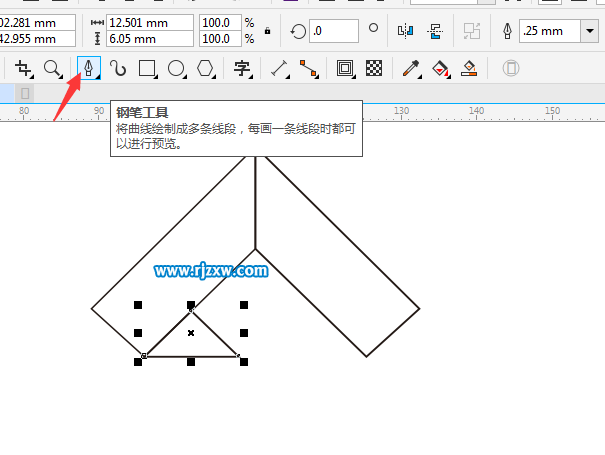This screenshot has width=605, height=455.
Task: Click the triangle's center X marker
Action: pyautogui.click(x=191, y=332)
